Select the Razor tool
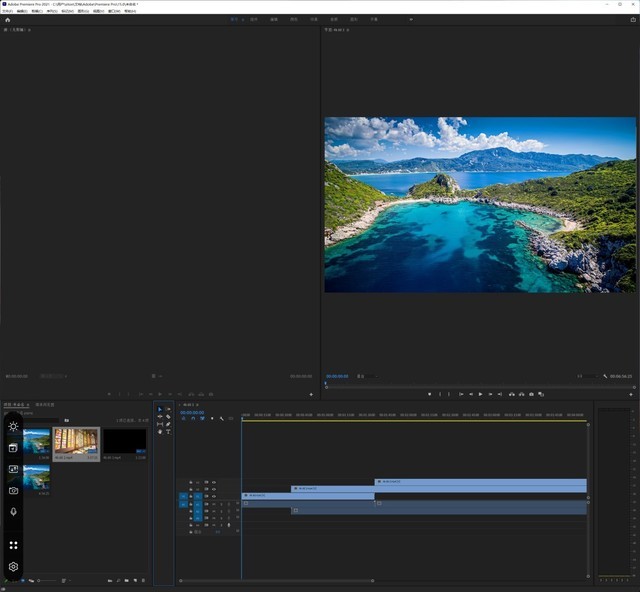Viewport: 640px width, 592px height. pos(168,417)
